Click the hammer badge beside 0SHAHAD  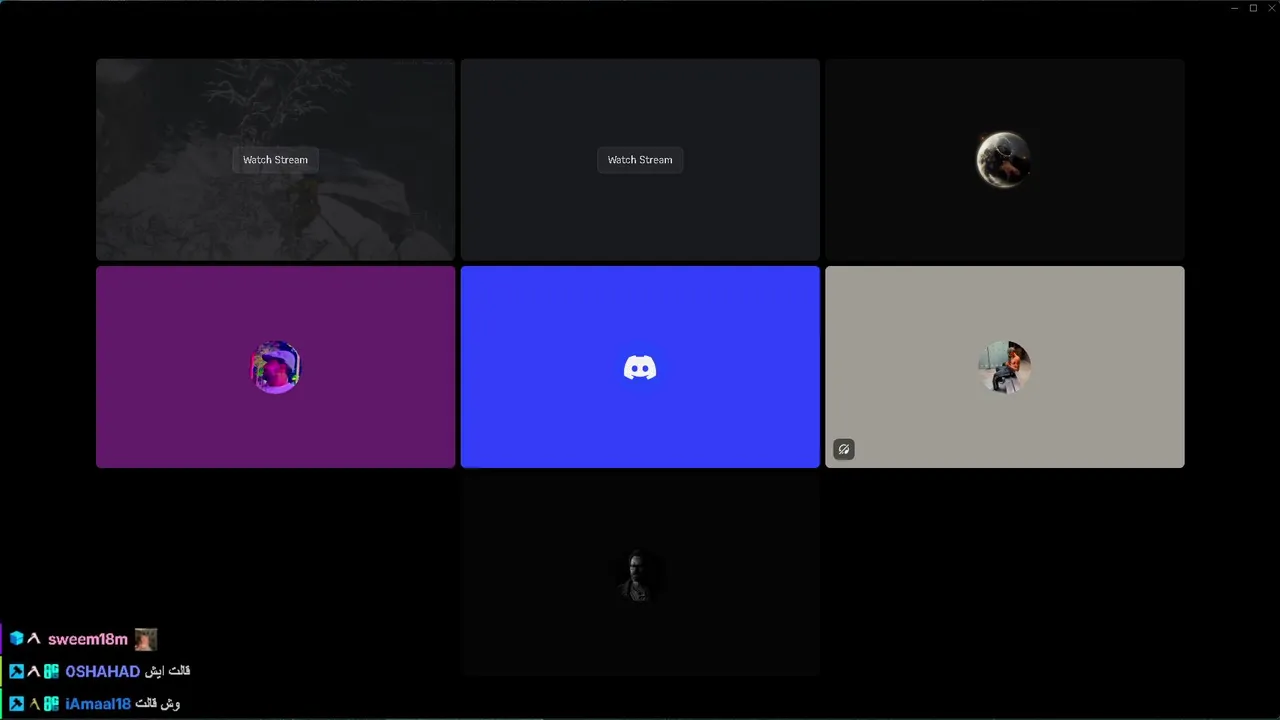[x=16, y=671]
